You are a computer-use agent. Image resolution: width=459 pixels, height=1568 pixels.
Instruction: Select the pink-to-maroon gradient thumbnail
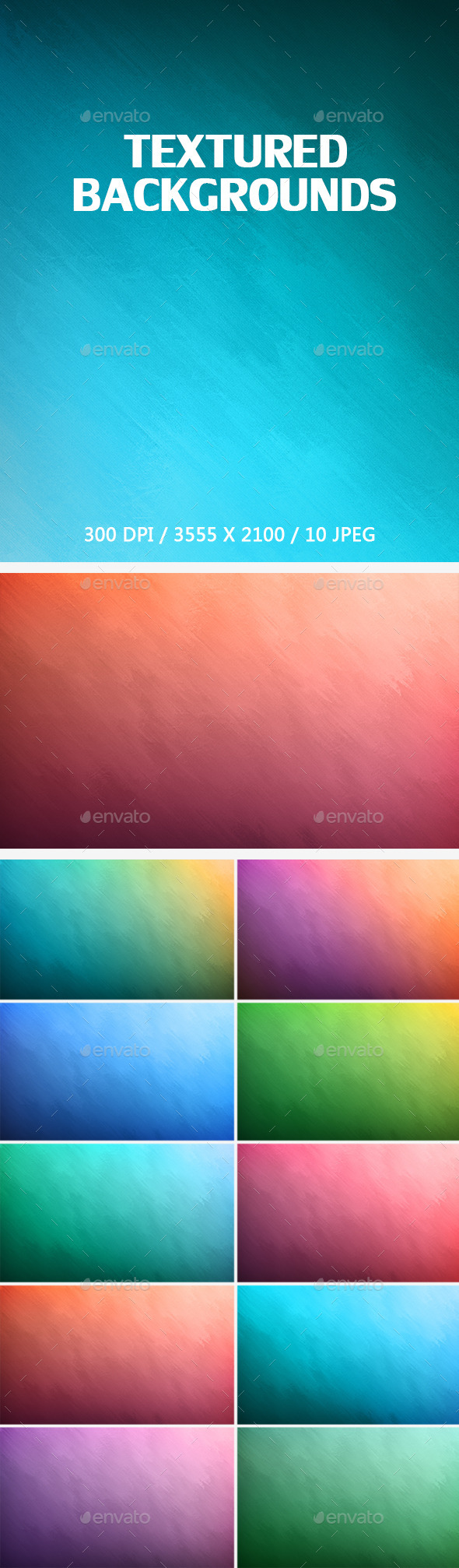[x=348, y=1212]
